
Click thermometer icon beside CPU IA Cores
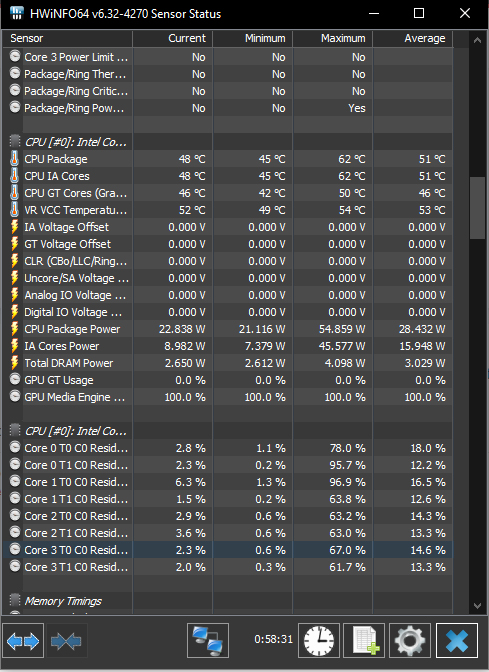click(15, 176)
